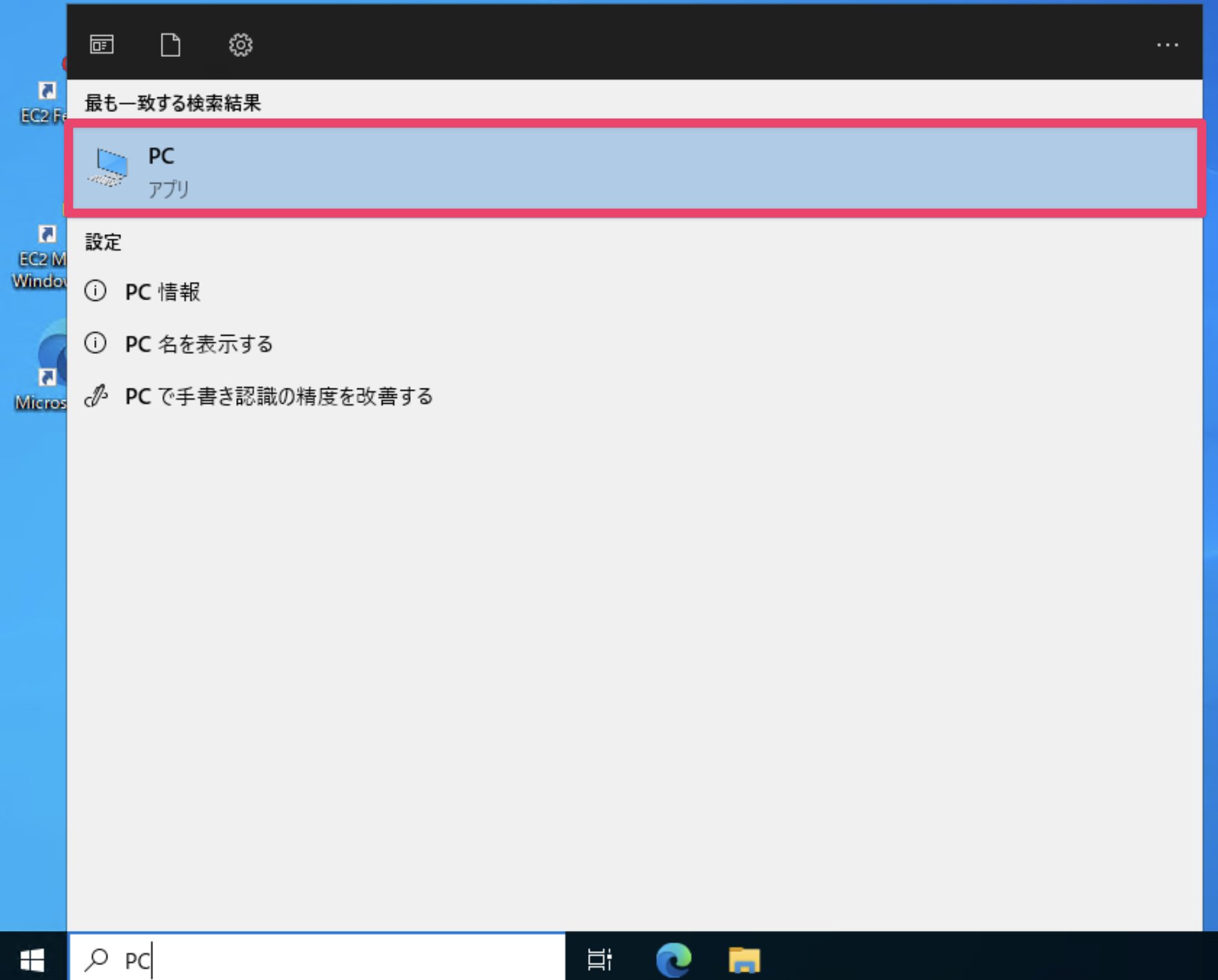Click the info icon beside PC 名を表示する
The image size is (1218, 980).
pos(96,343)
